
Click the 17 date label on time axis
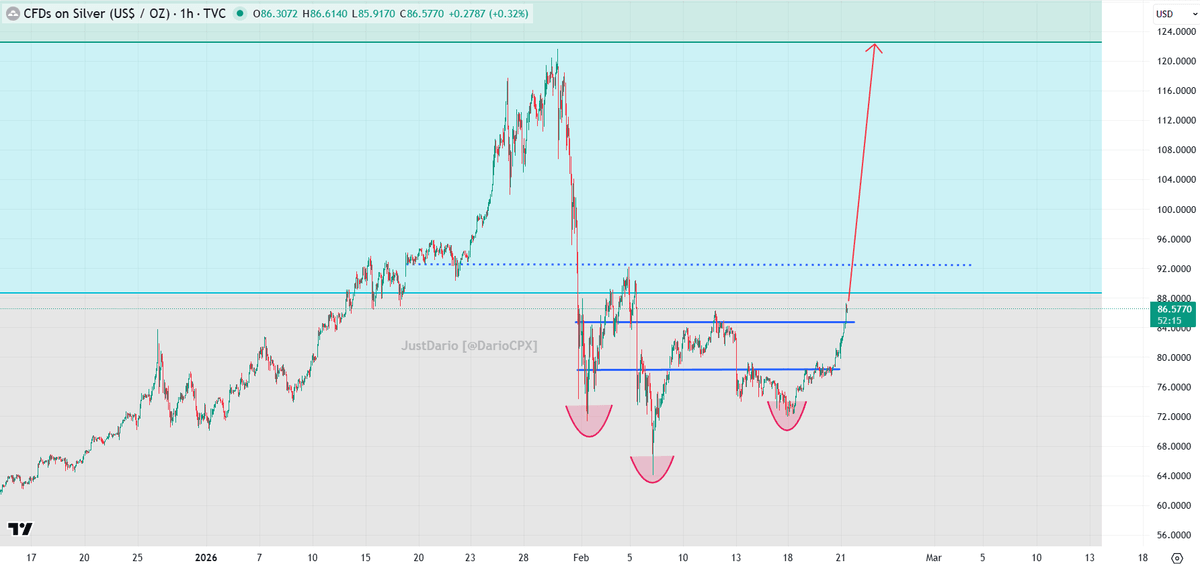pos(31,557)
